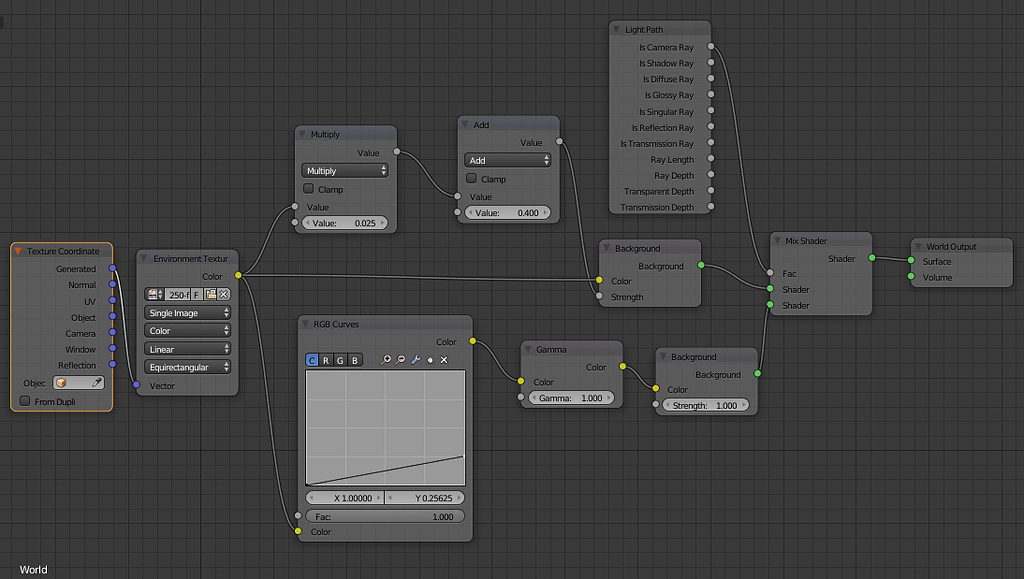Zoom out on the RGB curve view
The height and width of the screenshot is (579, 1024).
[400, 360]
